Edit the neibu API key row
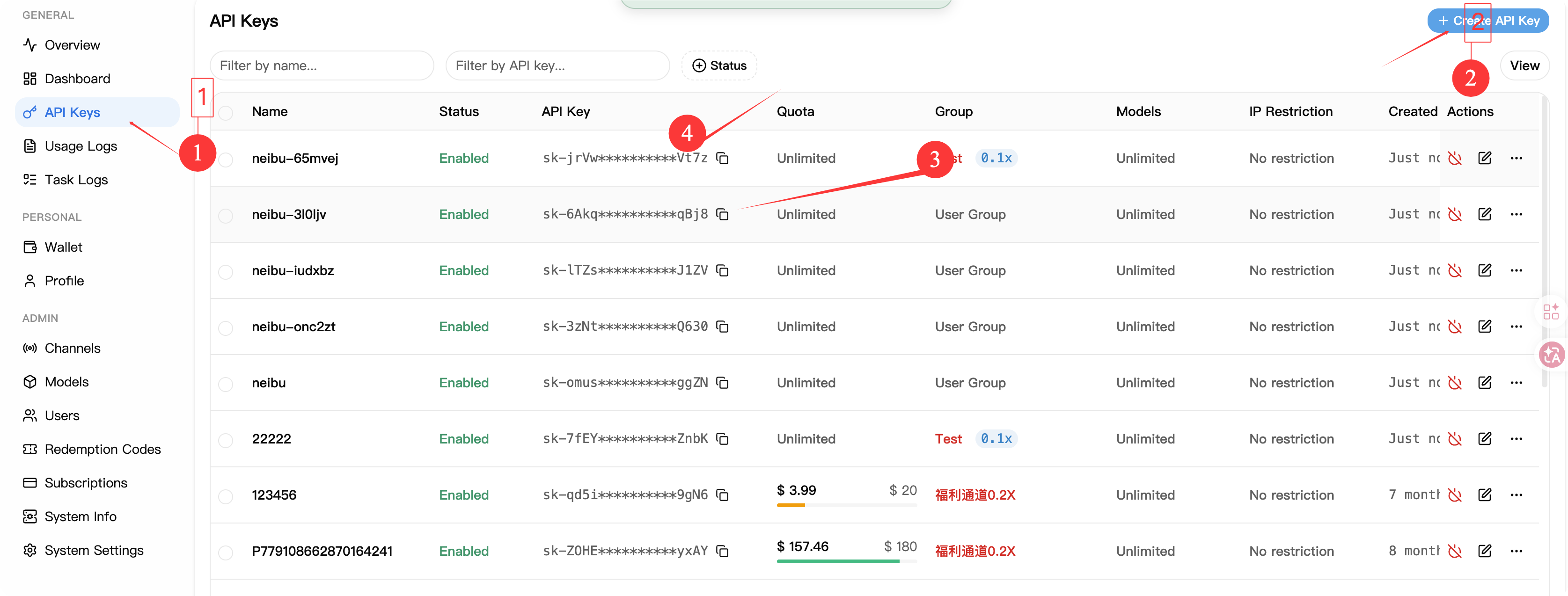1568x596 pixels. [1485, 383]
